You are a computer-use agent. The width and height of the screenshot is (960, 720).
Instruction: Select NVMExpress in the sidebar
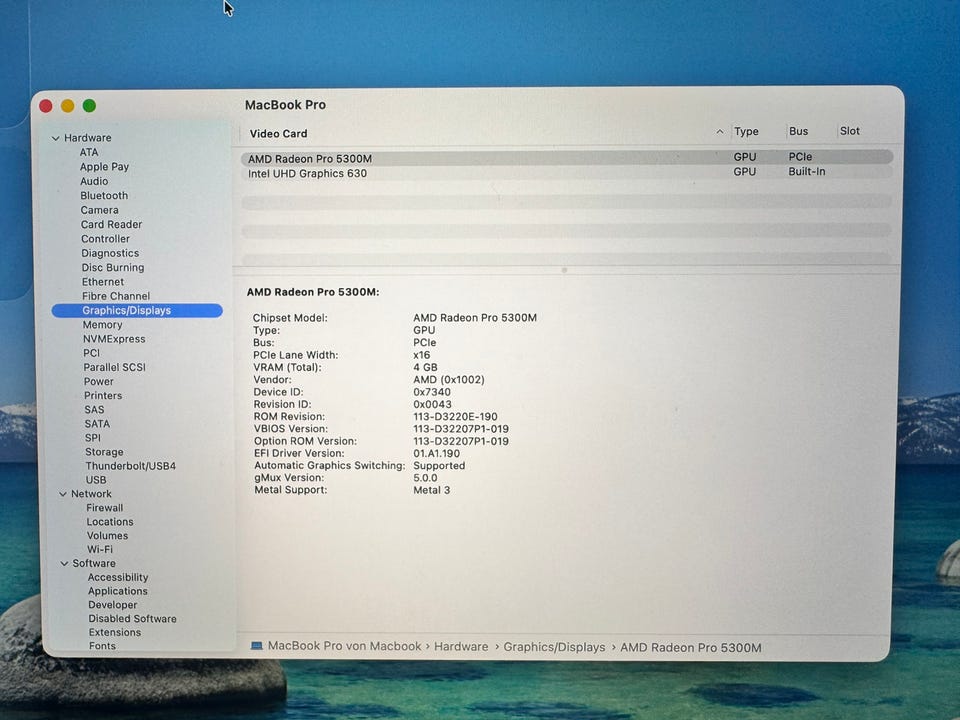[114, 339]
